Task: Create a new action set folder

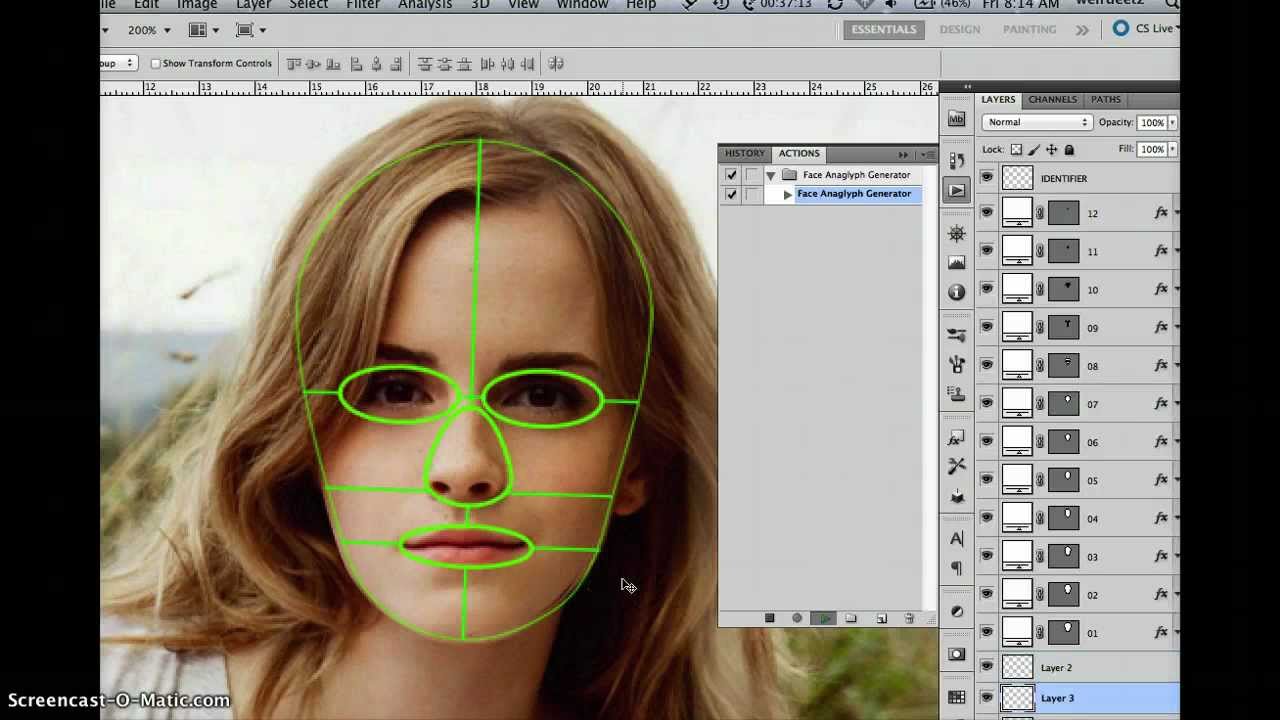Action: pyautogui.click(x=851, y=618)
